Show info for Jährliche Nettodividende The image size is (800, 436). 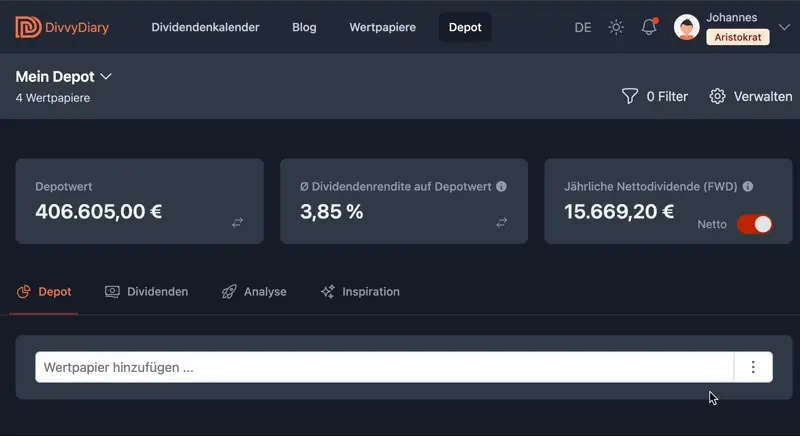pos(748,186)
